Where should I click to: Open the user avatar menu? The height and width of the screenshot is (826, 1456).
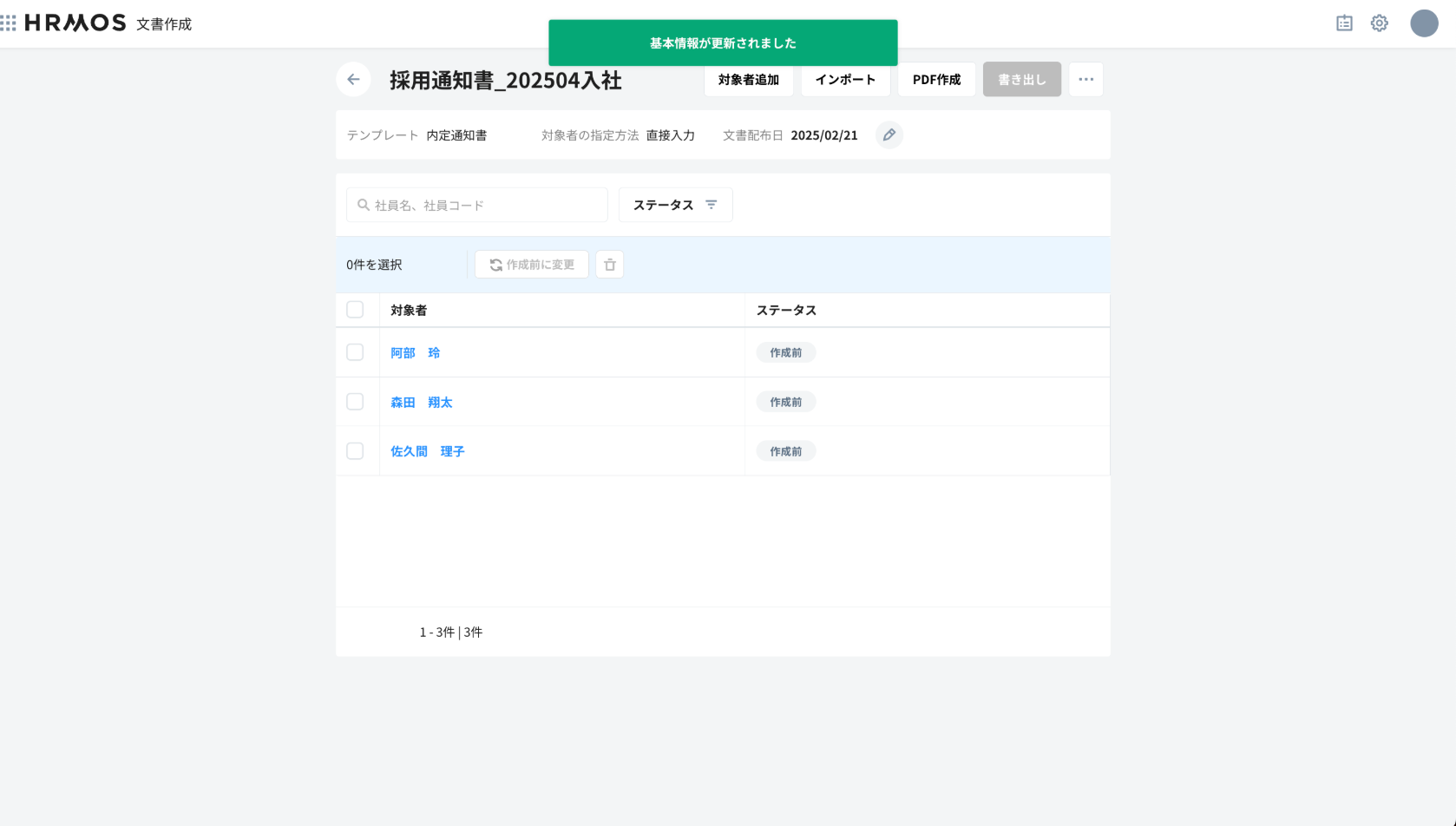pyautogui.click(x=1424, y=23)
